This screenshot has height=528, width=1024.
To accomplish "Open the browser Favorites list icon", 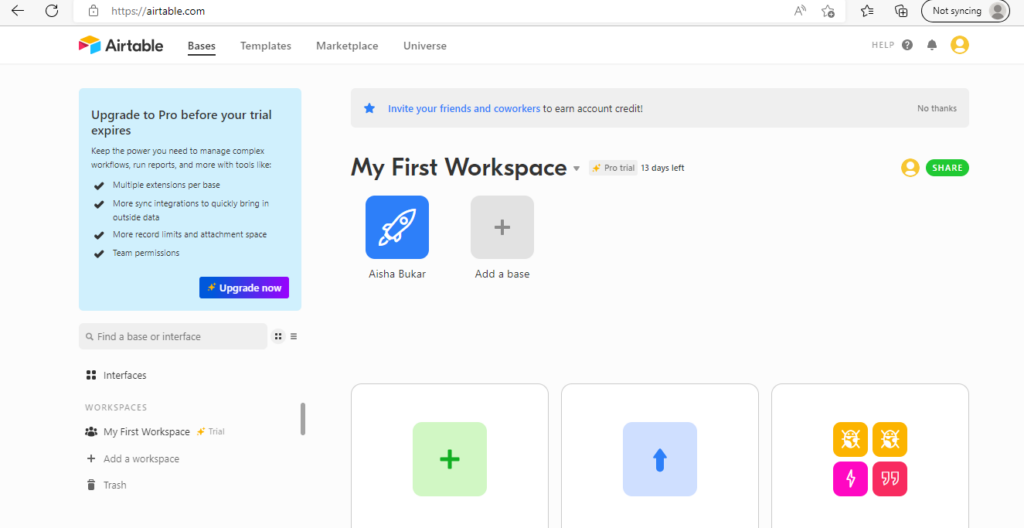I will coord(867,10).
